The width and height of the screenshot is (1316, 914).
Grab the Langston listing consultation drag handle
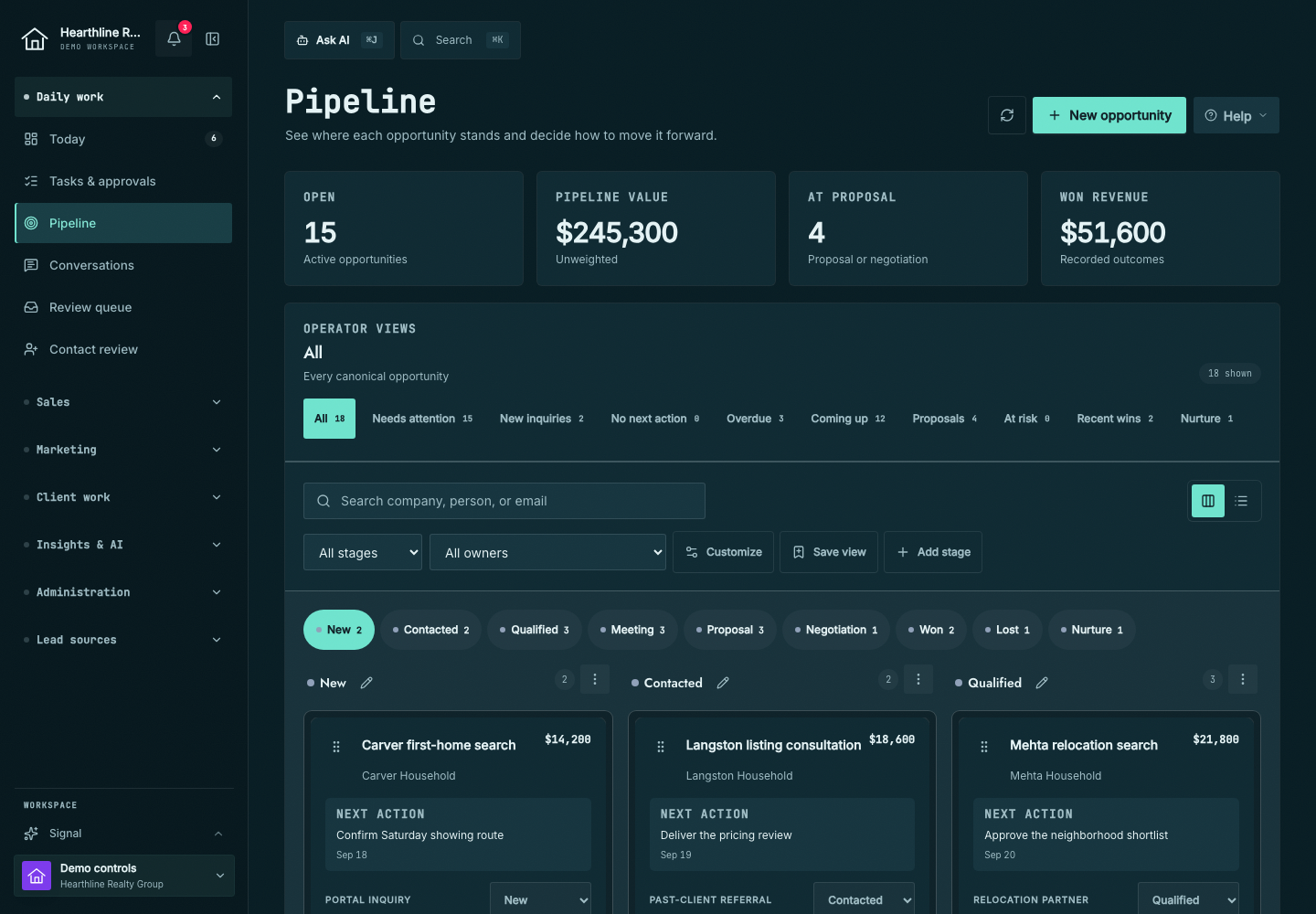[661, 747]
